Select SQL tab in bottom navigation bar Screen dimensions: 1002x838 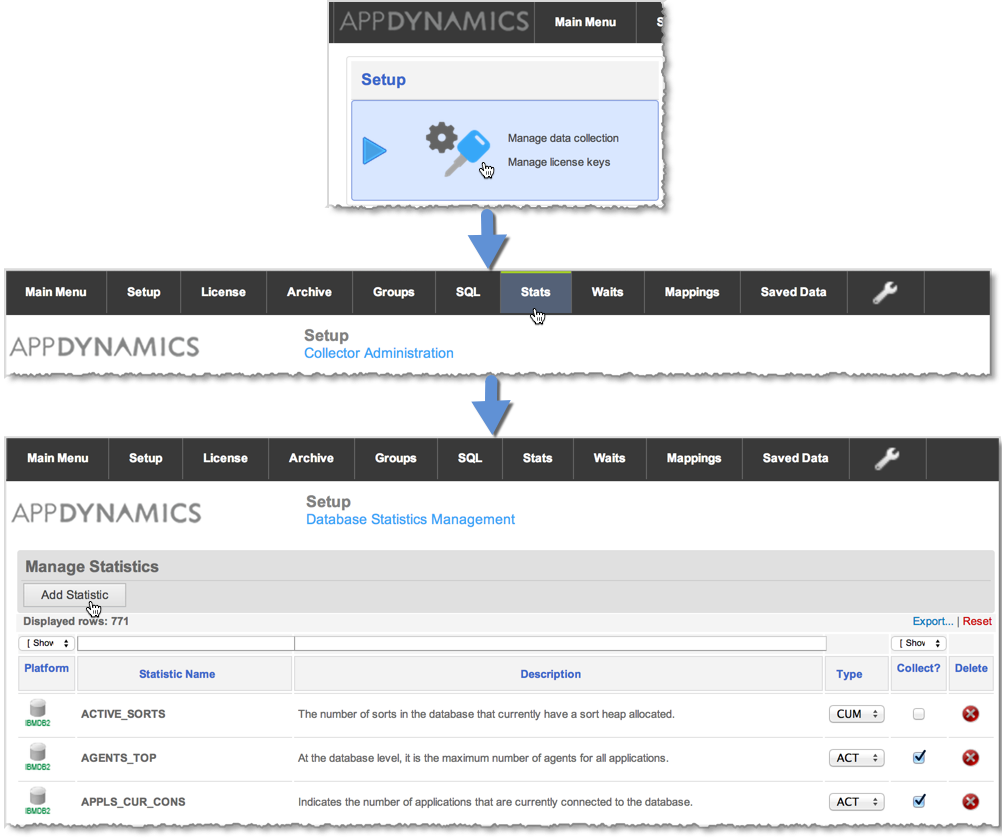click(x=470, y=458)
